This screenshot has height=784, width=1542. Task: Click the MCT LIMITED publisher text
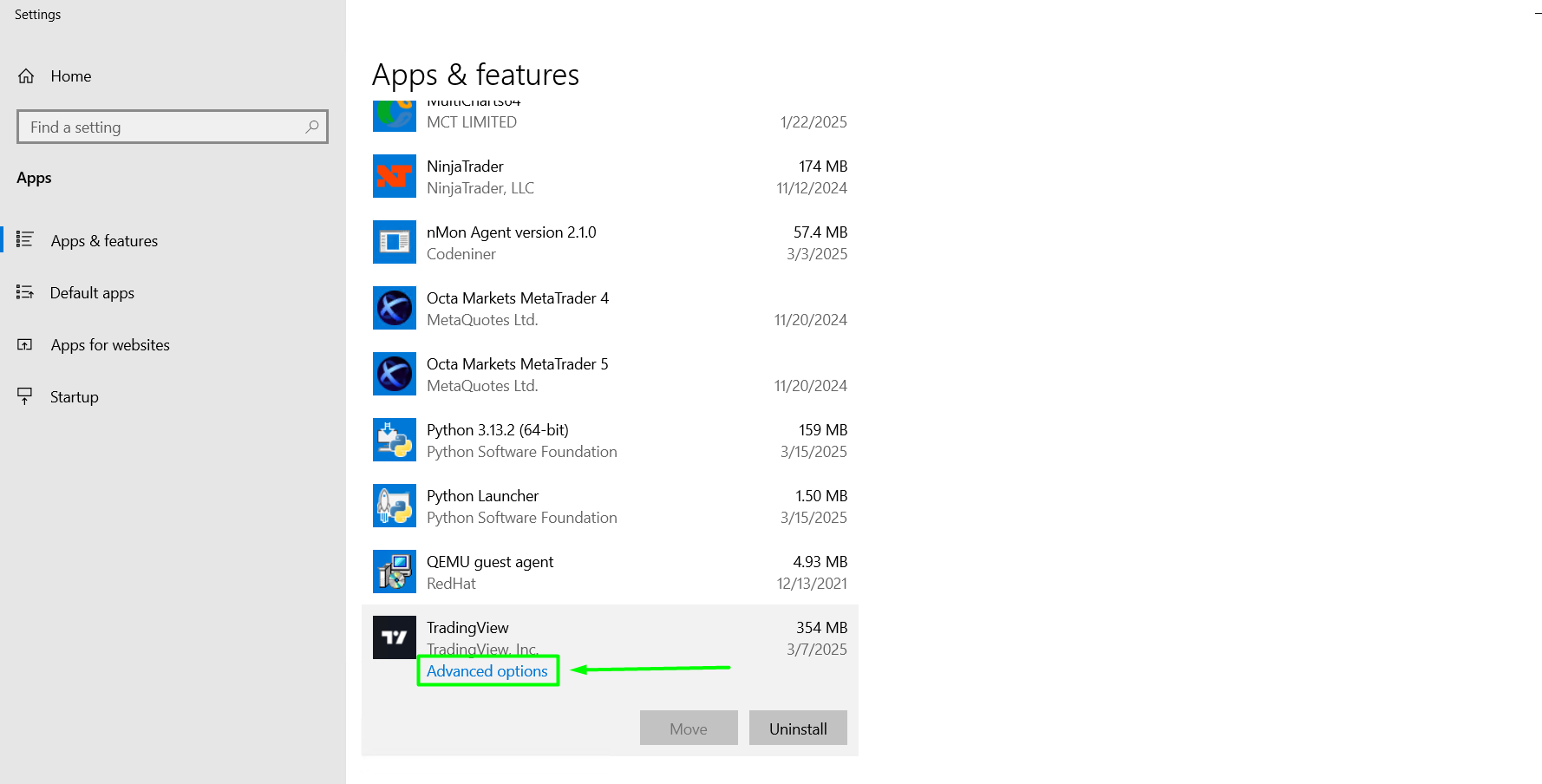point(472,122)
